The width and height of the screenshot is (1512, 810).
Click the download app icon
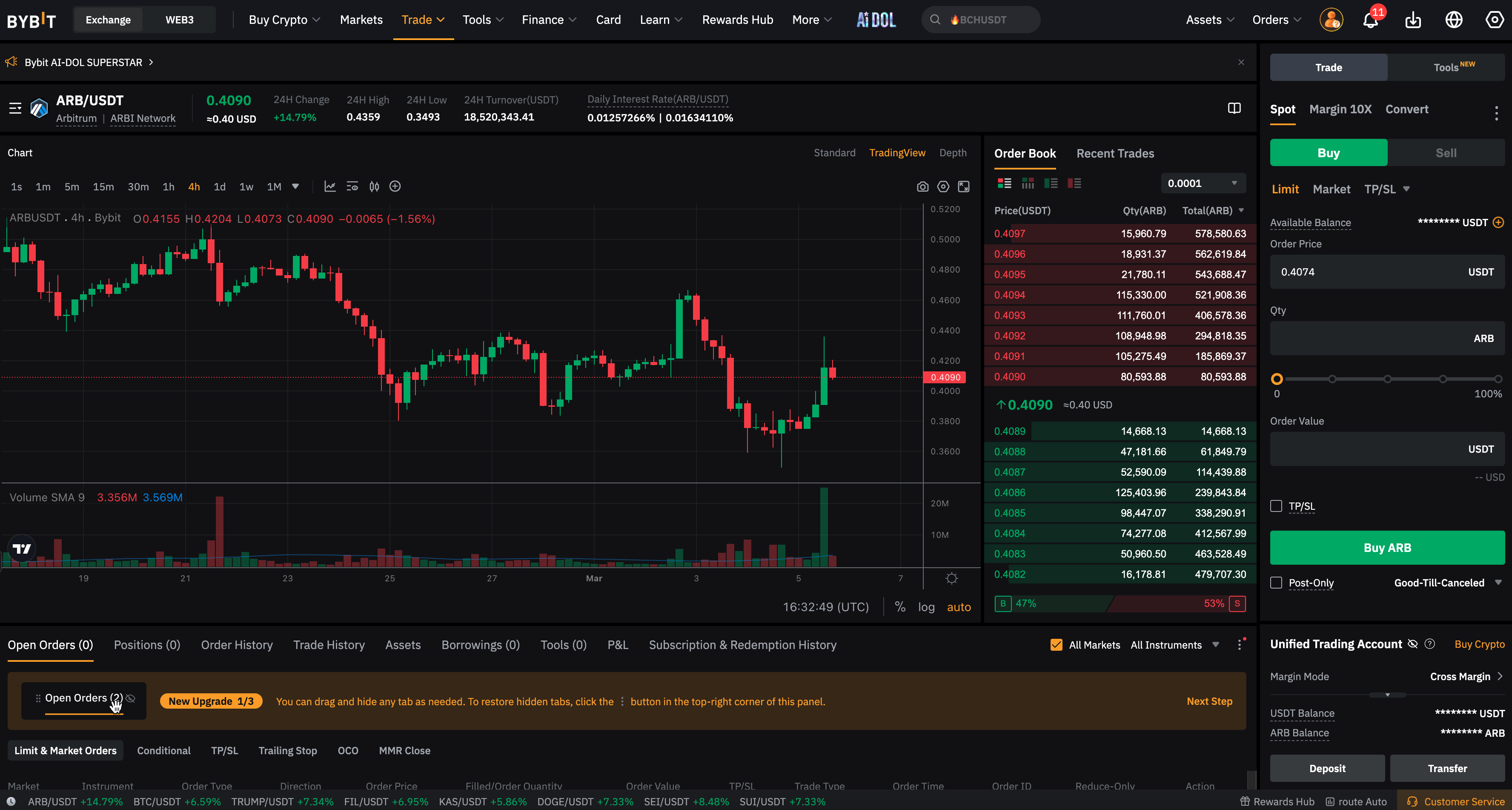coord(1413,20)
